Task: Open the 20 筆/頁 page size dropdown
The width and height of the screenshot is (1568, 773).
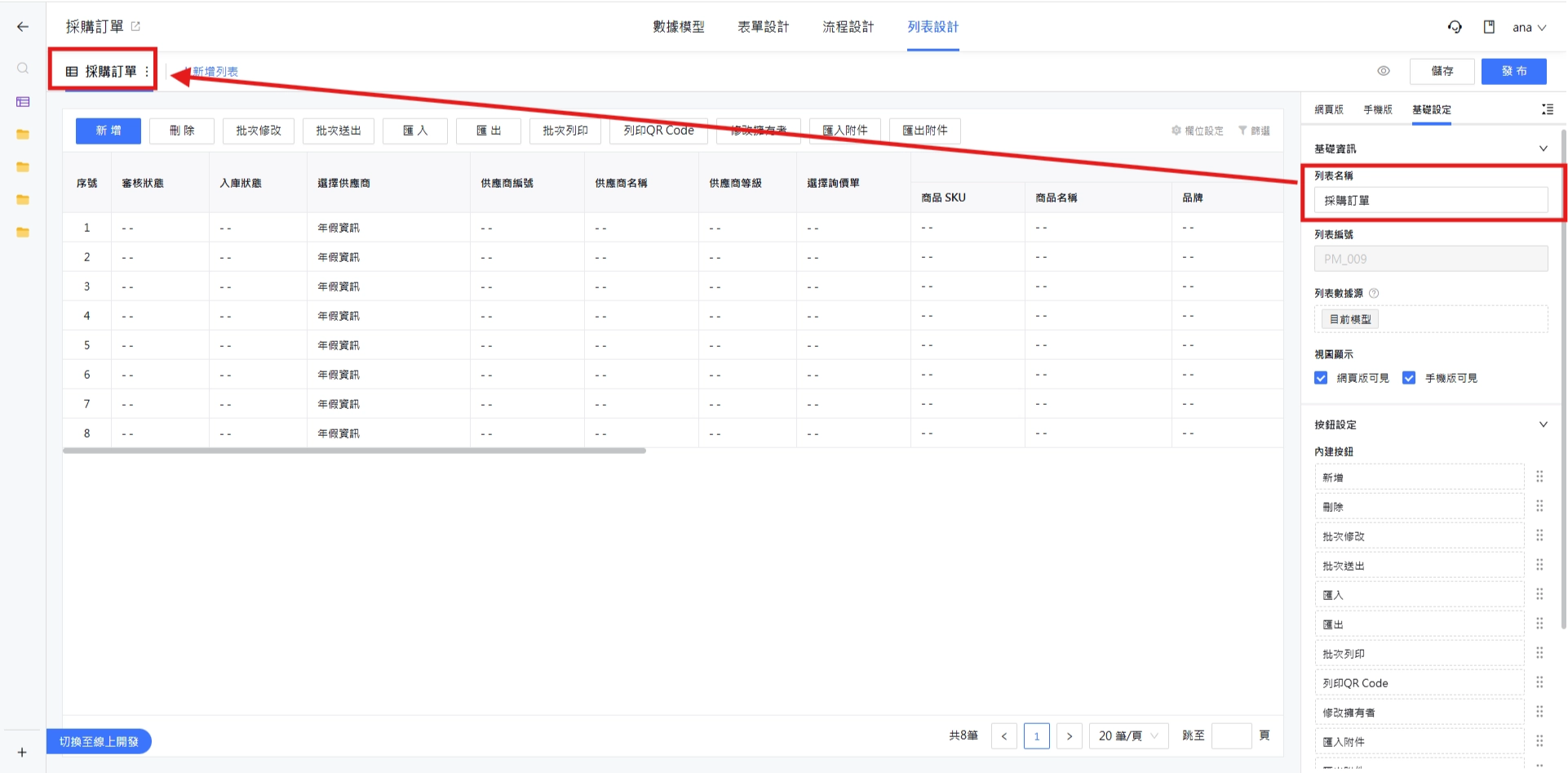Action: 1129,736
